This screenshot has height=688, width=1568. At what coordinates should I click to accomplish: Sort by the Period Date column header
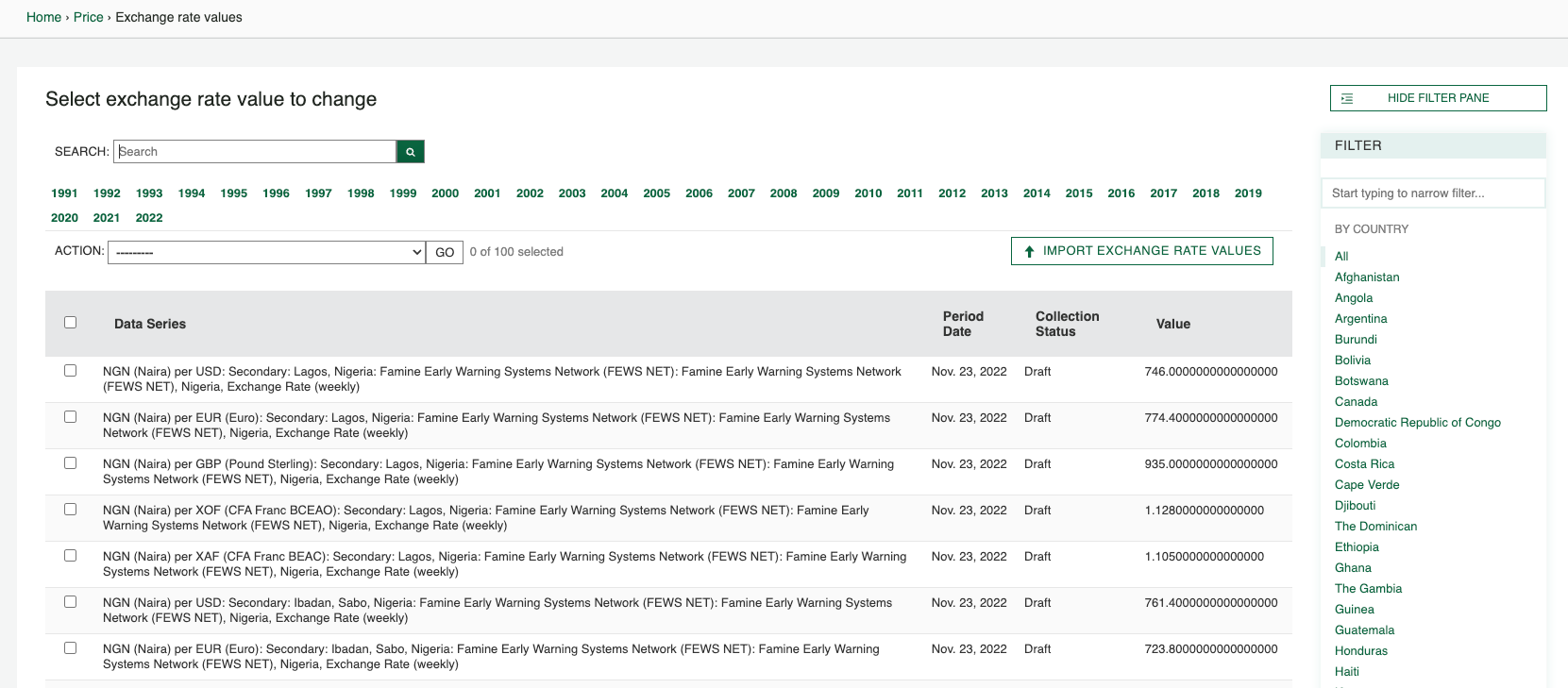coord(962,324)
